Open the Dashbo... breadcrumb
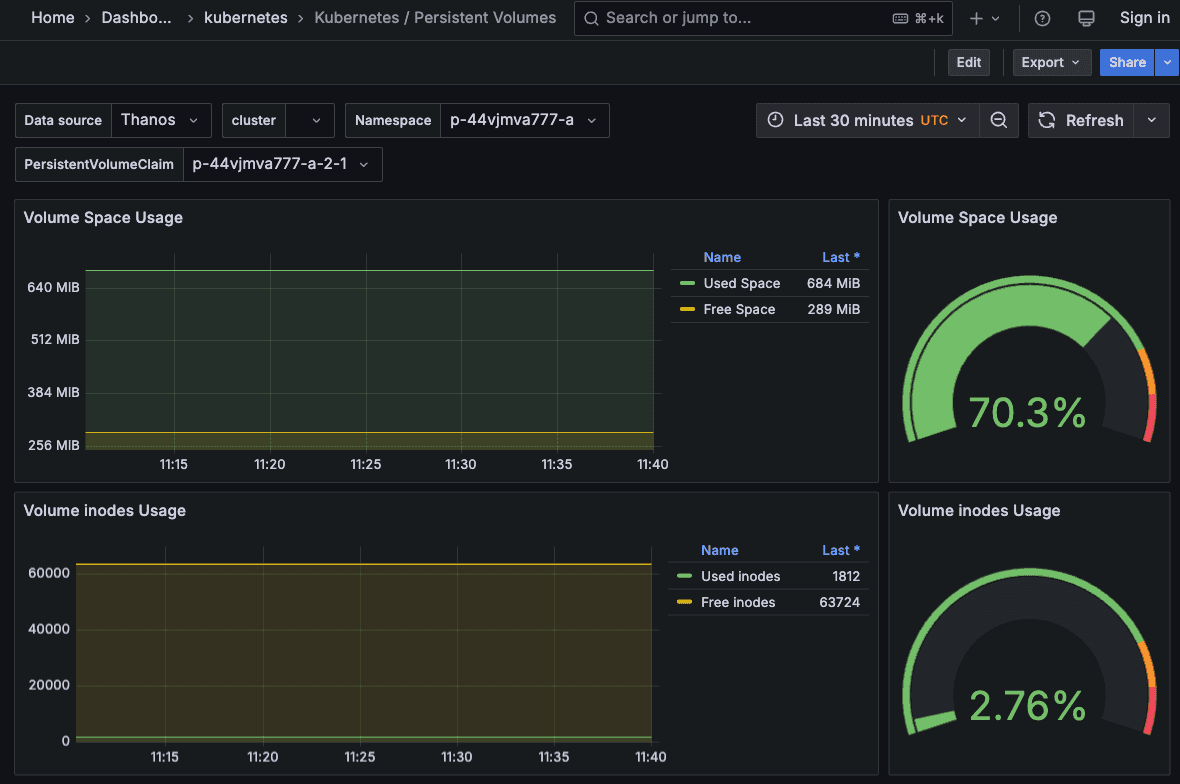The width and height of the screenshot is (1180, 784). click(136, 17)
